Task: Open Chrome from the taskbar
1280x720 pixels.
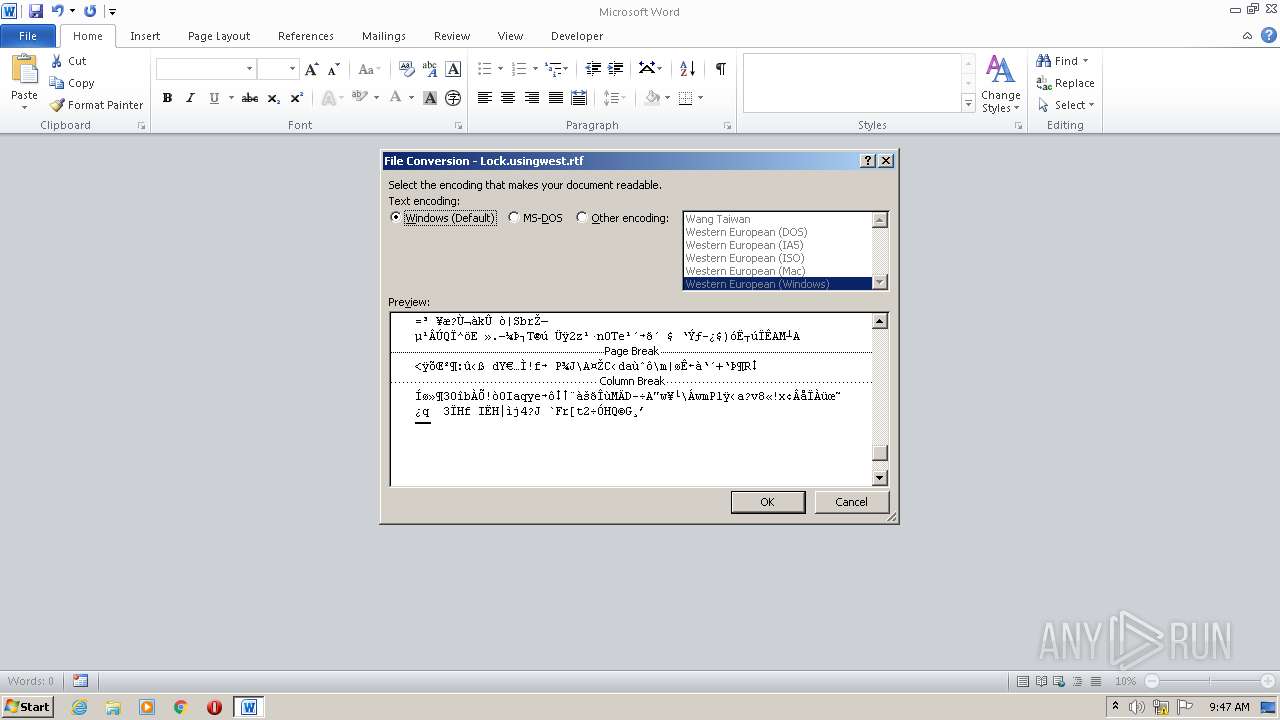Action: (x=181, y=707)
